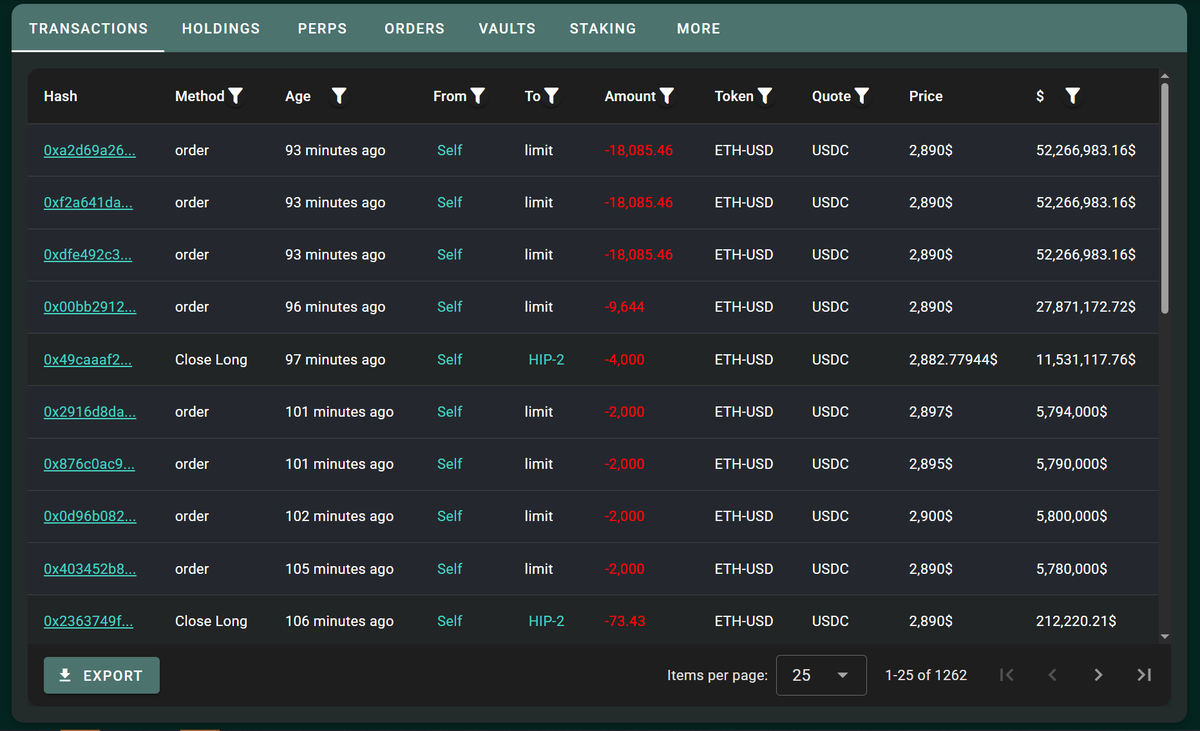
Task: Switch to the Holdings tab
Action: tap(221, 29)
